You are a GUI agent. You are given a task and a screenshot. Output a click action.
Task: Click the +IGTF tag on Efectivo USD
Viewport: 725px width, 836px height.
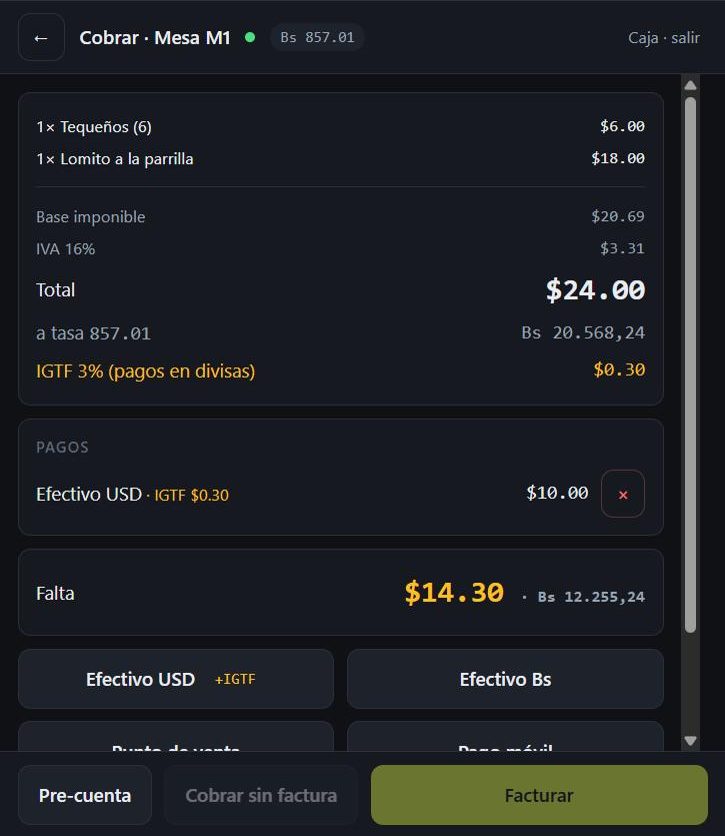(x=235, y=679)
